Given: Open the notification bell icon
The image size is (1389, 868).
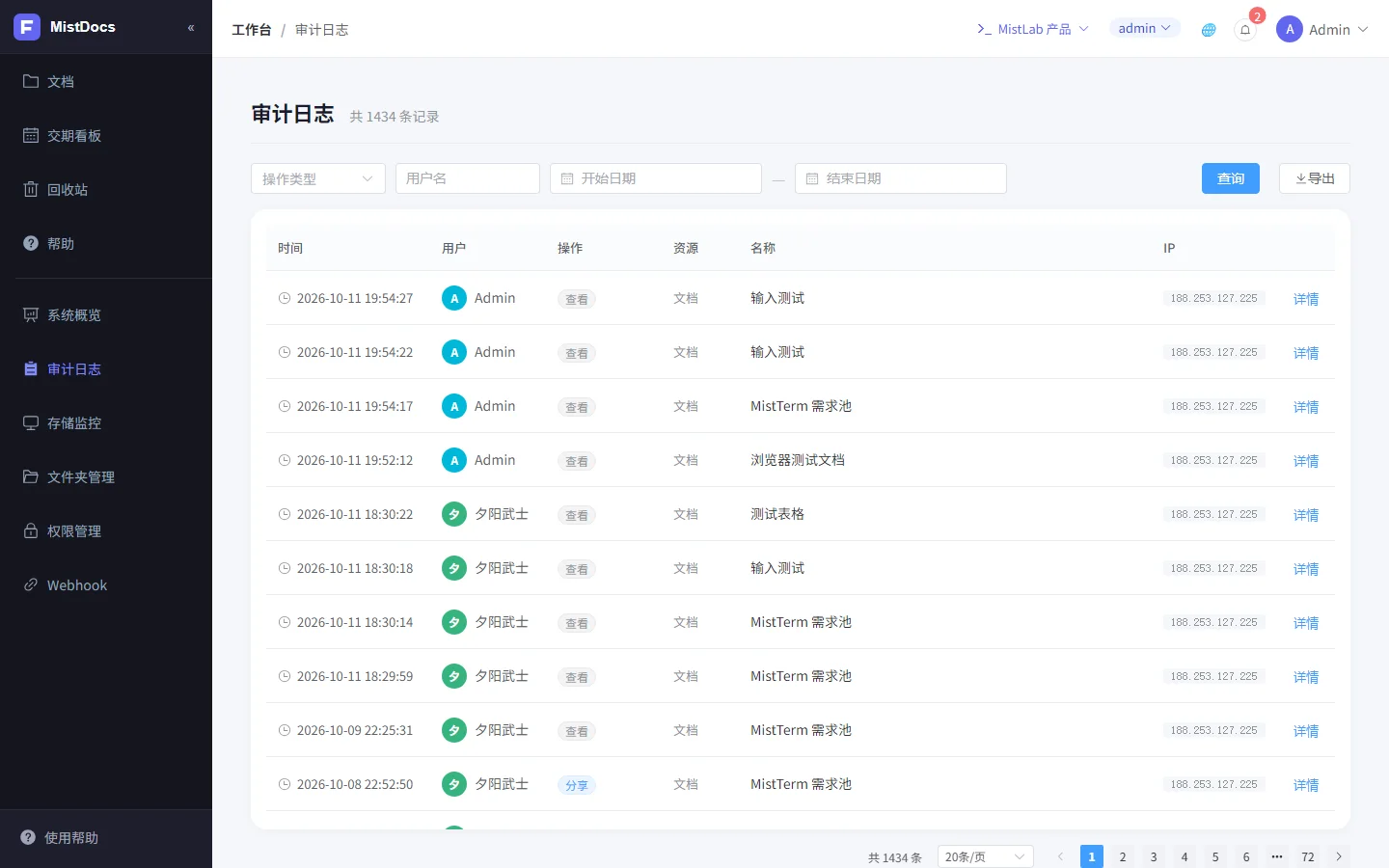Looking at the screenshot, I should point(1245,30).
